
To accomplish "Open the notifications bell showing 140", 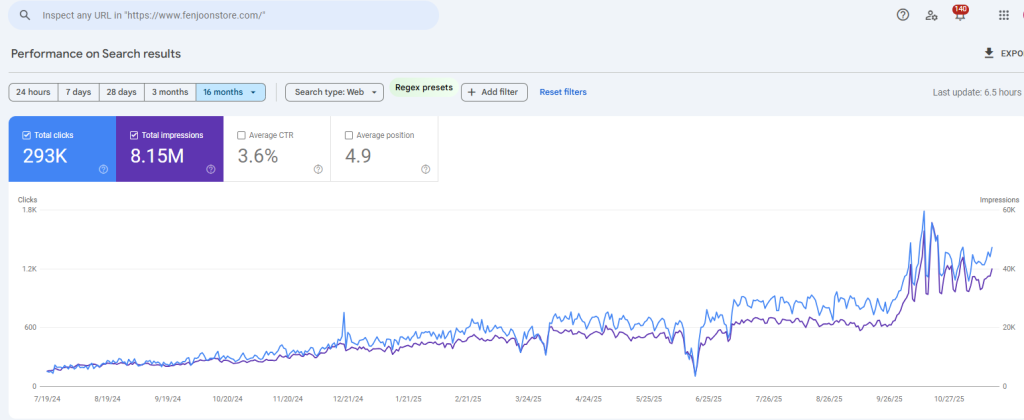I will tap(960, 15).
